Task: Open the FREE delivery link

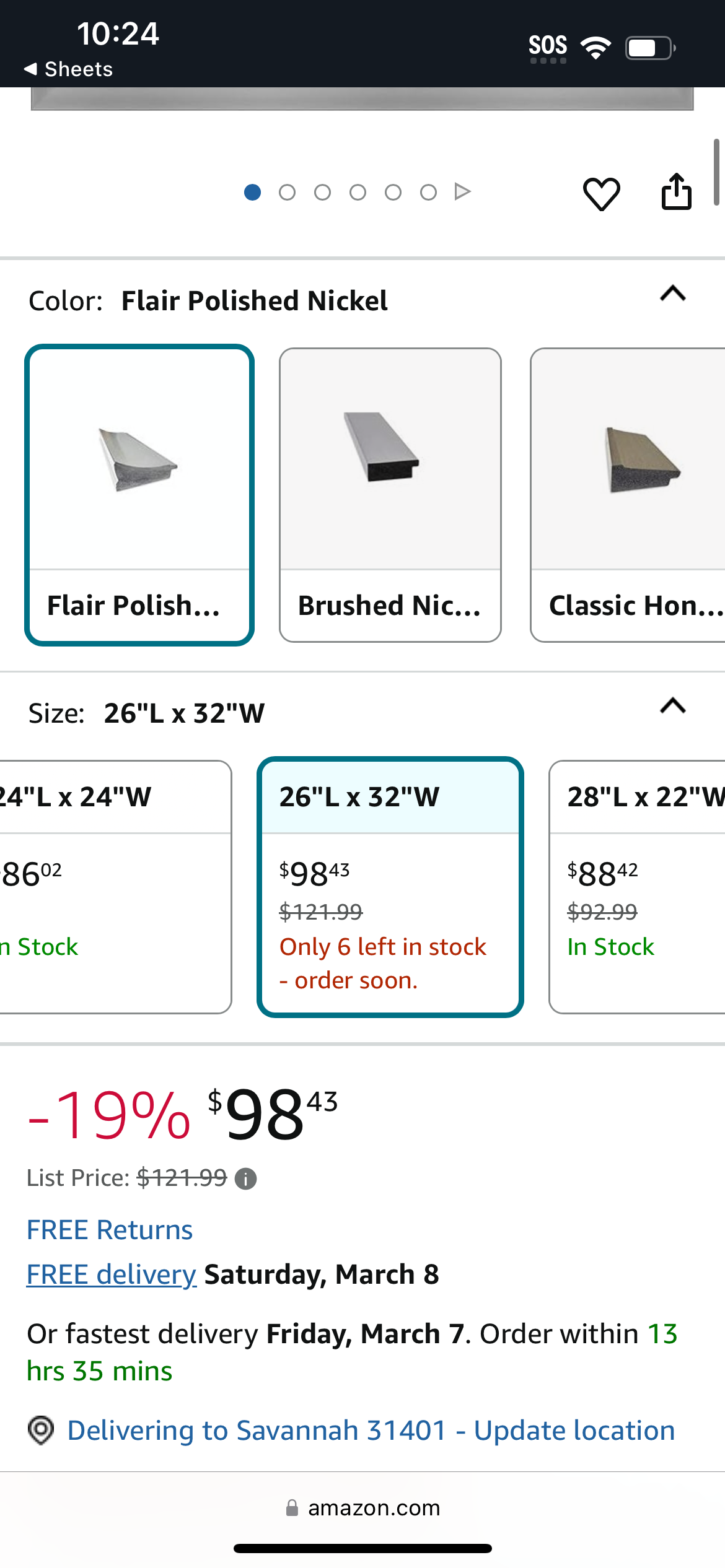Action: click(112, 1274)
